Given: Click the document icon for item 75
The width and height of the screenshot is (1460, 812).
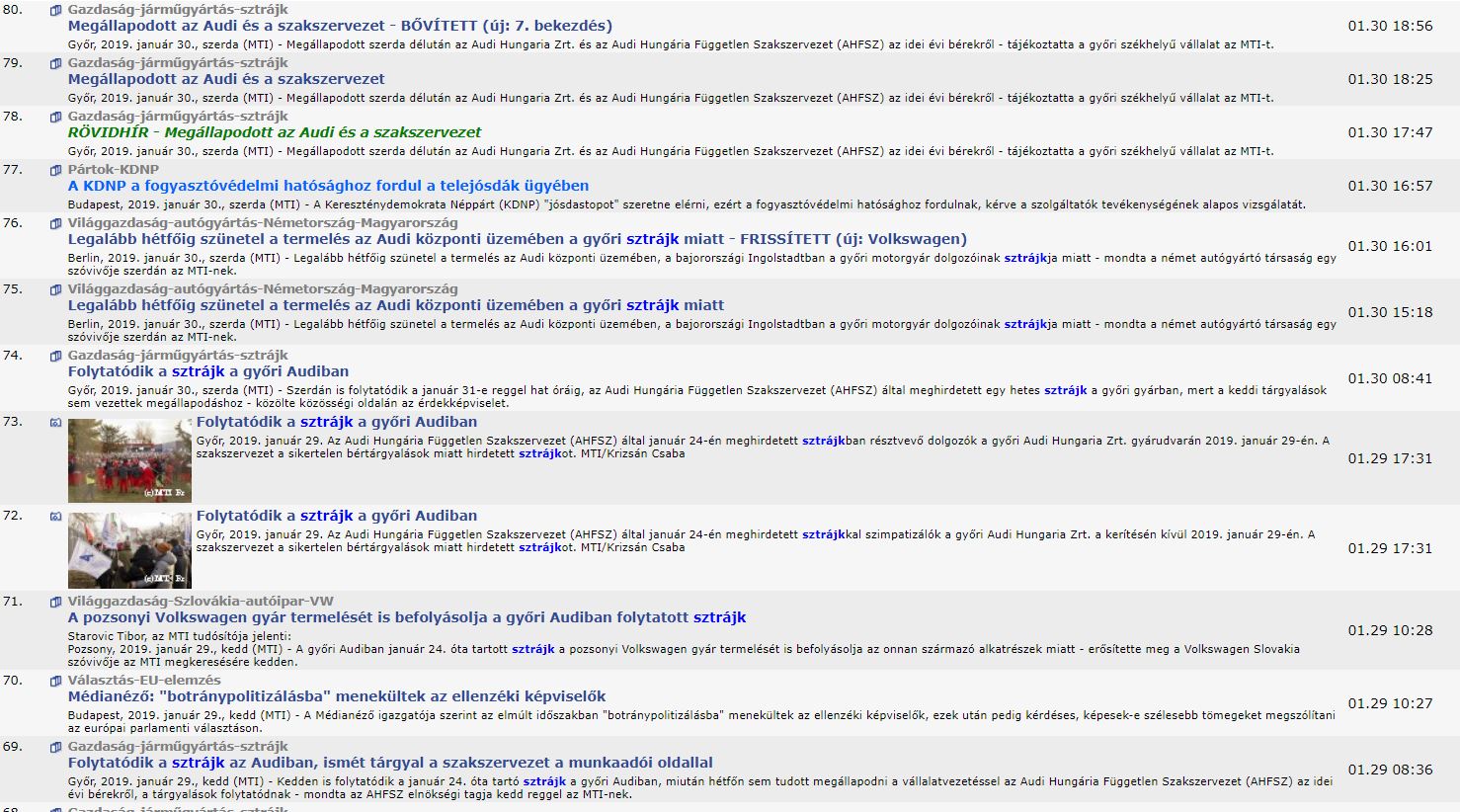Looking at the screenshot, I should click(56, 290).
